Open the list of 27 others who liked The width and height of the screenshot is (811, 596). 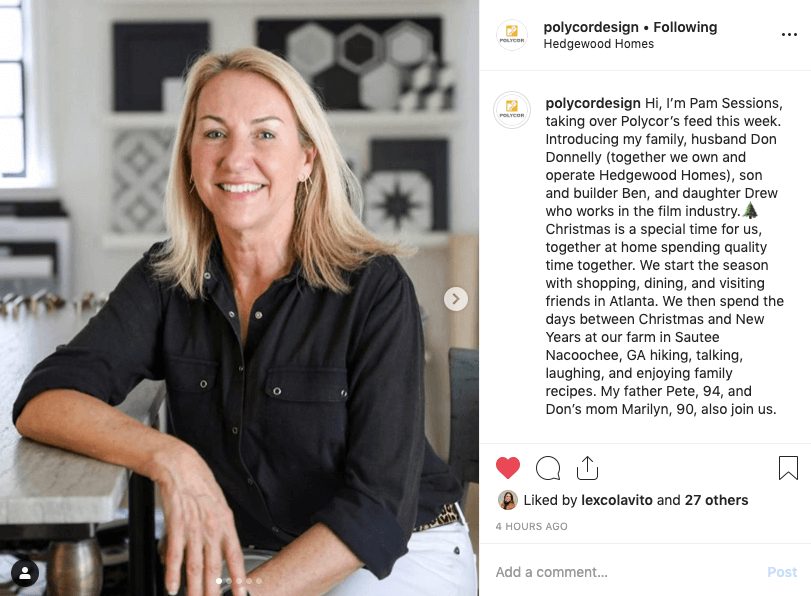point(716,500)
